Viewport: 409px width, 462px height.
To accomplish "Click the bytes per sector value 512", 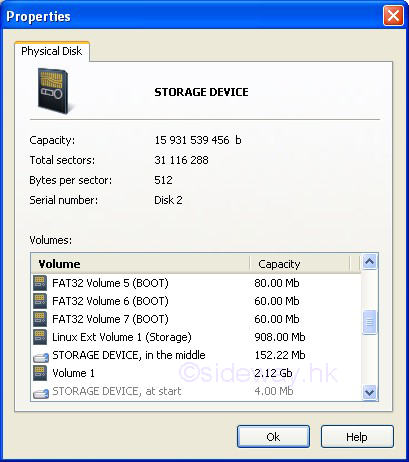I will (x=163, y=180).
